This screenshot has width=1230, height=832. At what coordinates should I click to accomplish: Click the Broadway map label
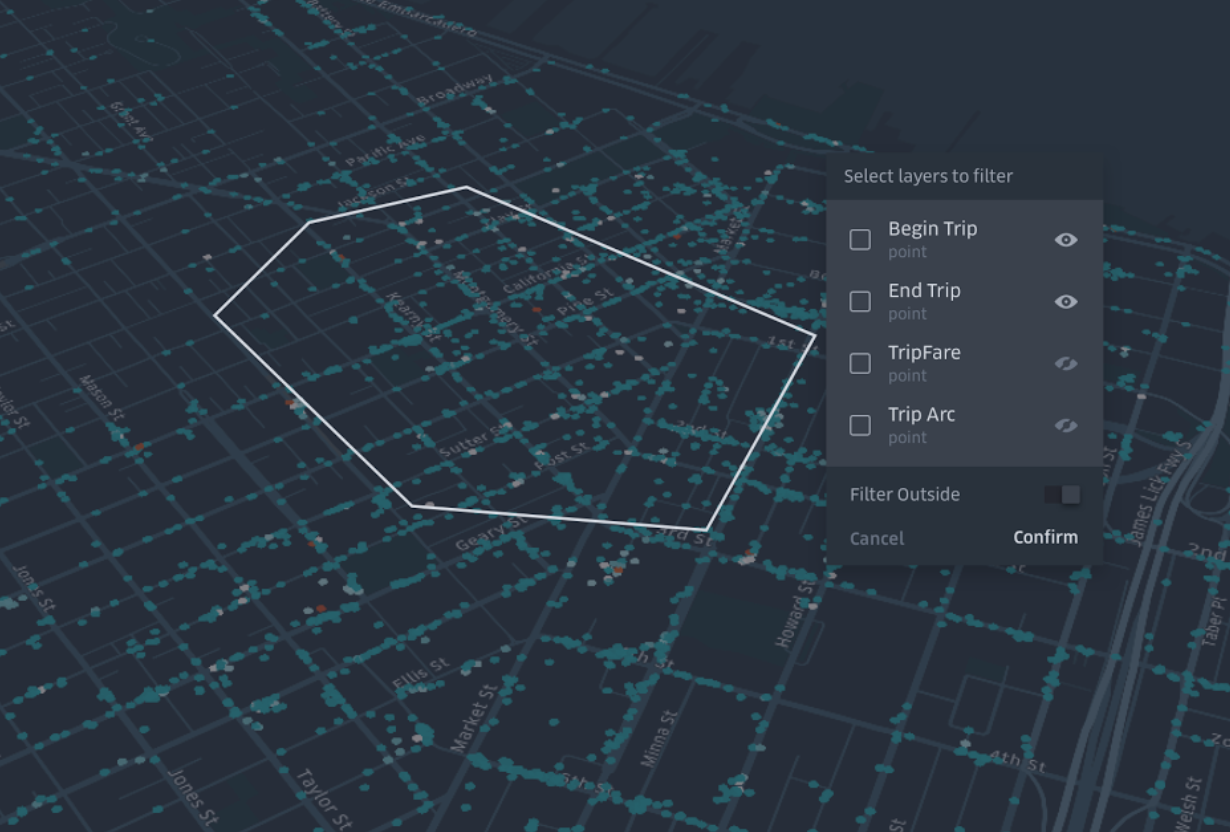pyautogui.click(x=456, y=92)
